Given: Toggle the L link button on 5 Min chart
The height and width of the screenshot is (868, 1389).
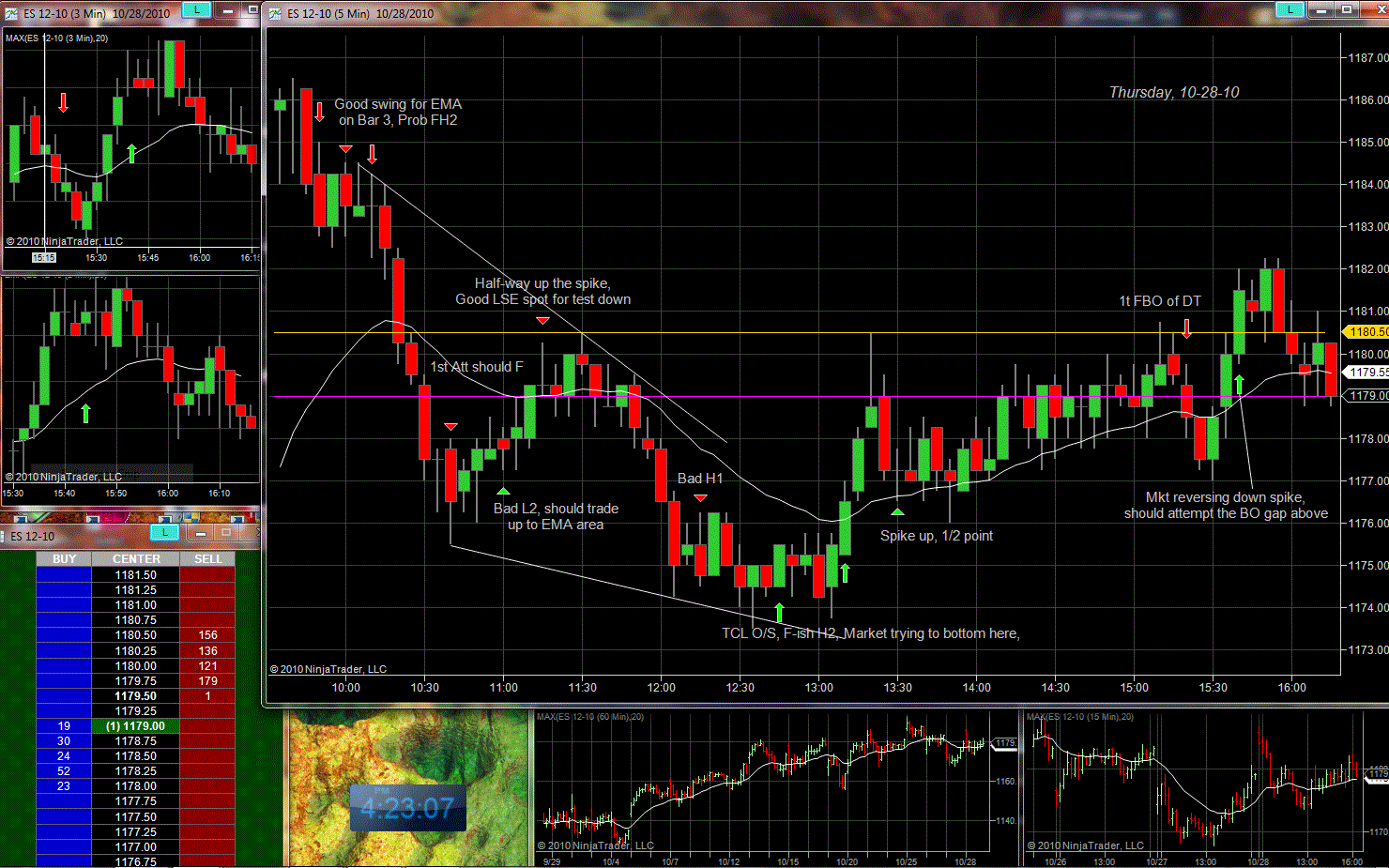Looking at the screenshot, I should point(1290,9).
